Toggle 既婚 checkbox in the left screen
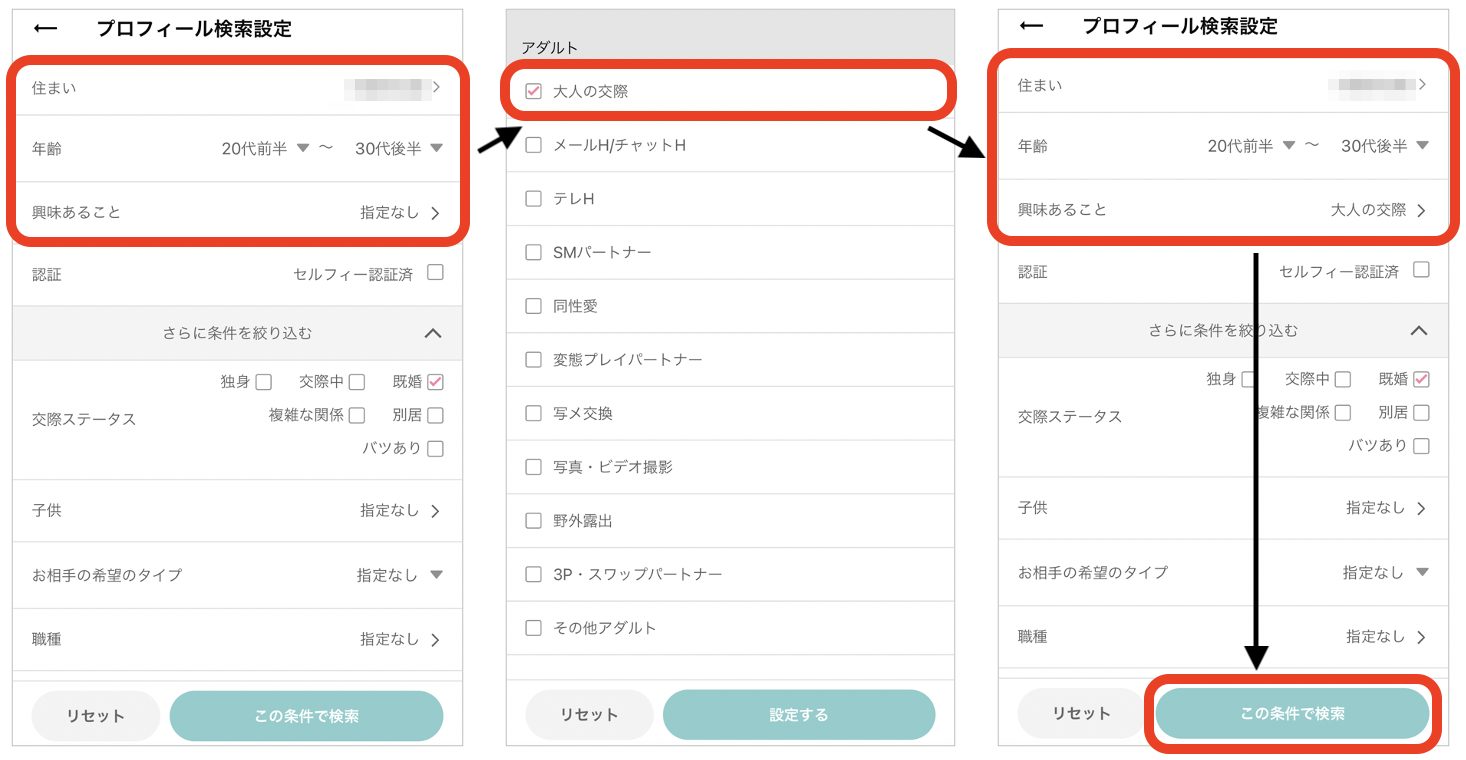The image size is (1466, 760). click(x=435, y=382)
